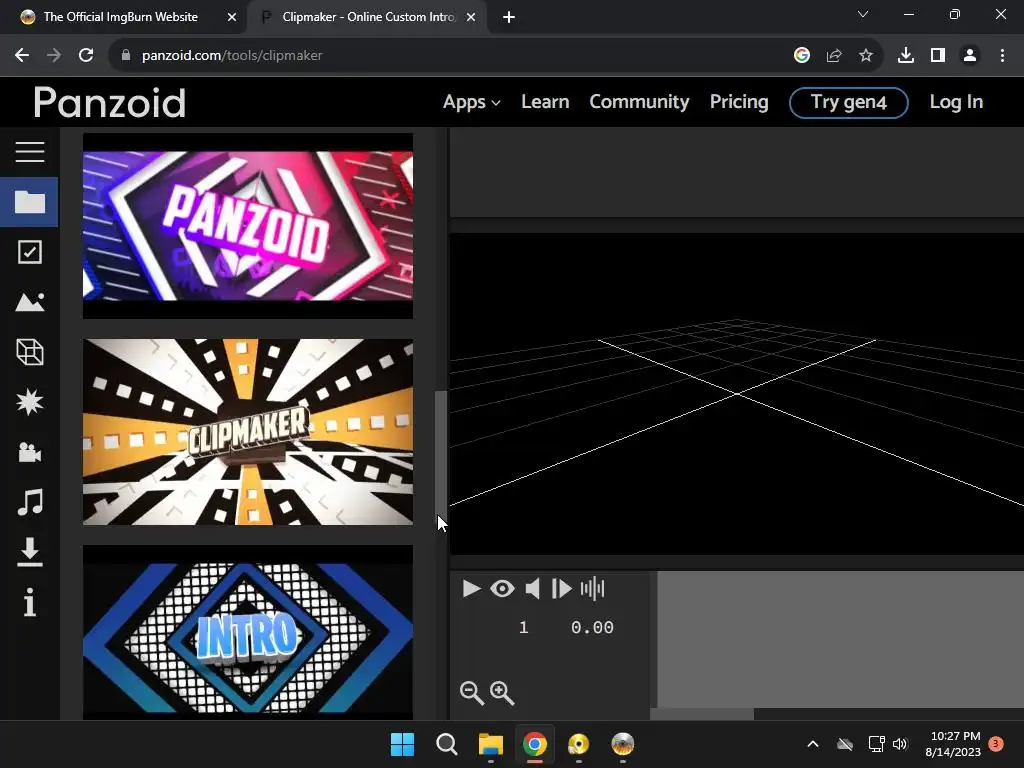This screenshot has width=1024, height=768.
Task: Open the camera sidebar icon
Action: [29, 452]
